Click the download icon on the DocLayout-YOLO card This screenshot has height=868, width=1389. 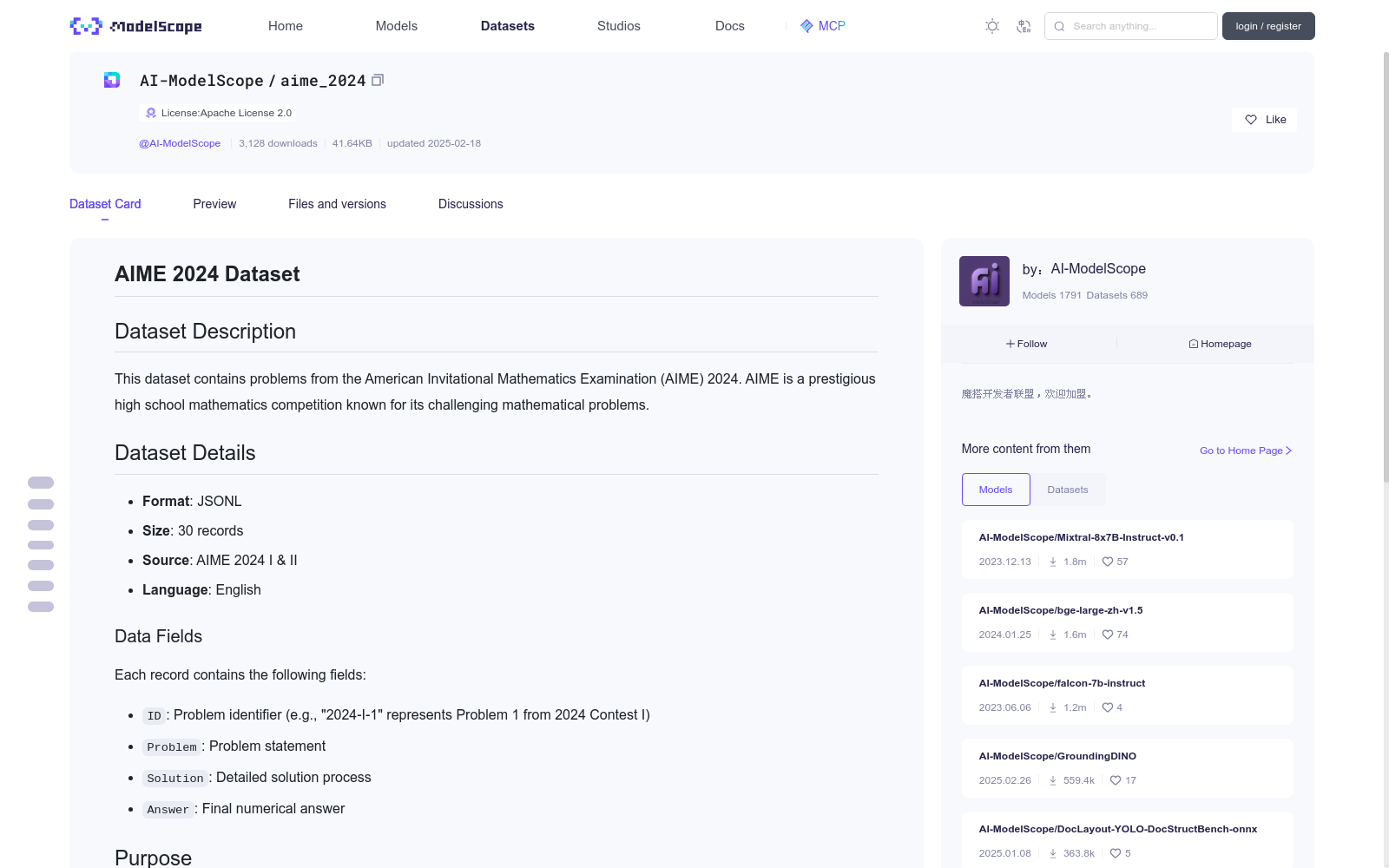click(1053, 853)
